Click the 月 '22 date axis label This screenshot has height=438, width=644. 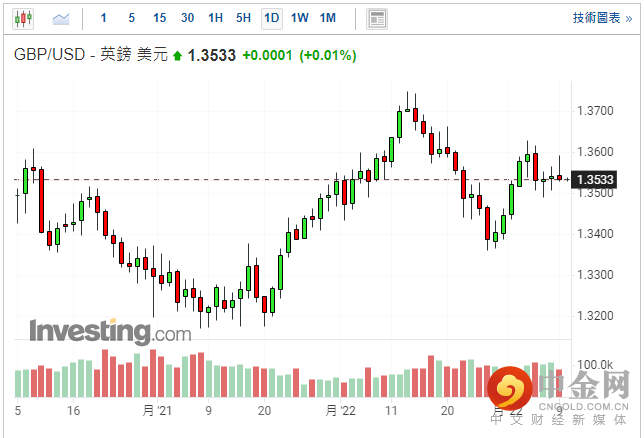point(340,410)
